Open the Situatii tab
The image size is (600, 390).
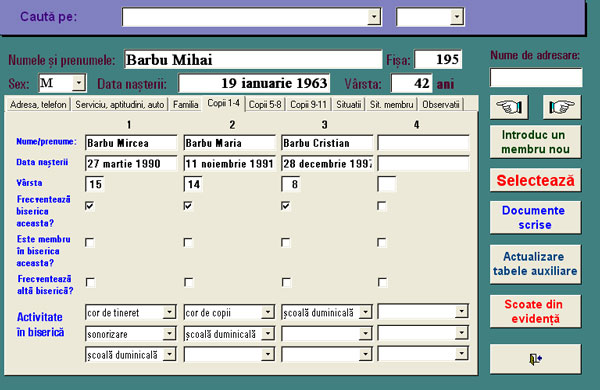349,104
